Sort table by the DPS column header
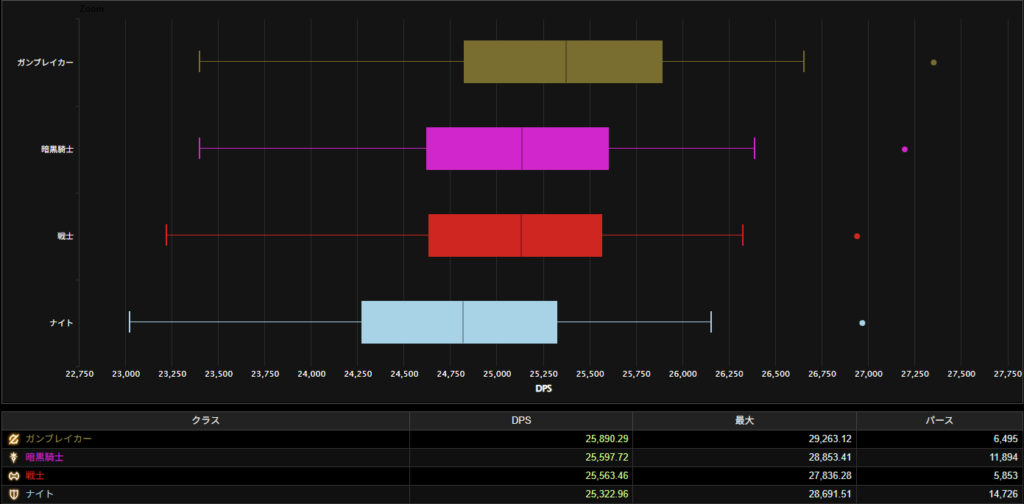 click(x=521, y=420)
